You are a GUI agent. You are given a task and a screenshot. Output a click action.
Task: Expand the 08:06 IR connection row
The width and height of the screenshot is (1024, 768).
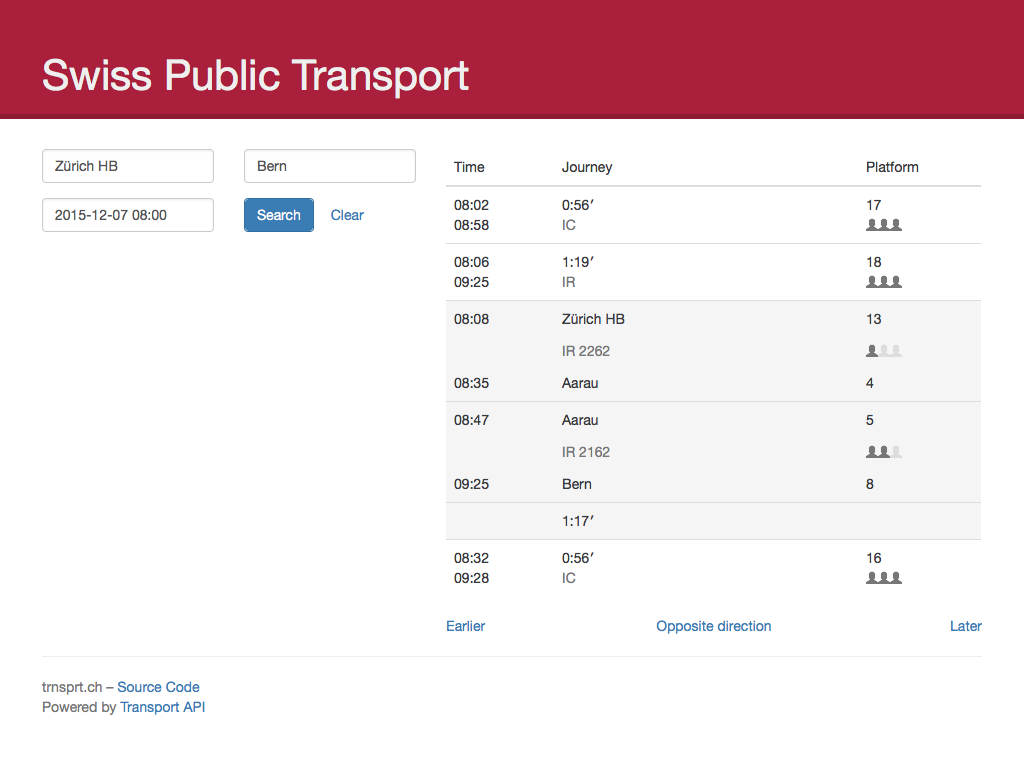point(713,272)
